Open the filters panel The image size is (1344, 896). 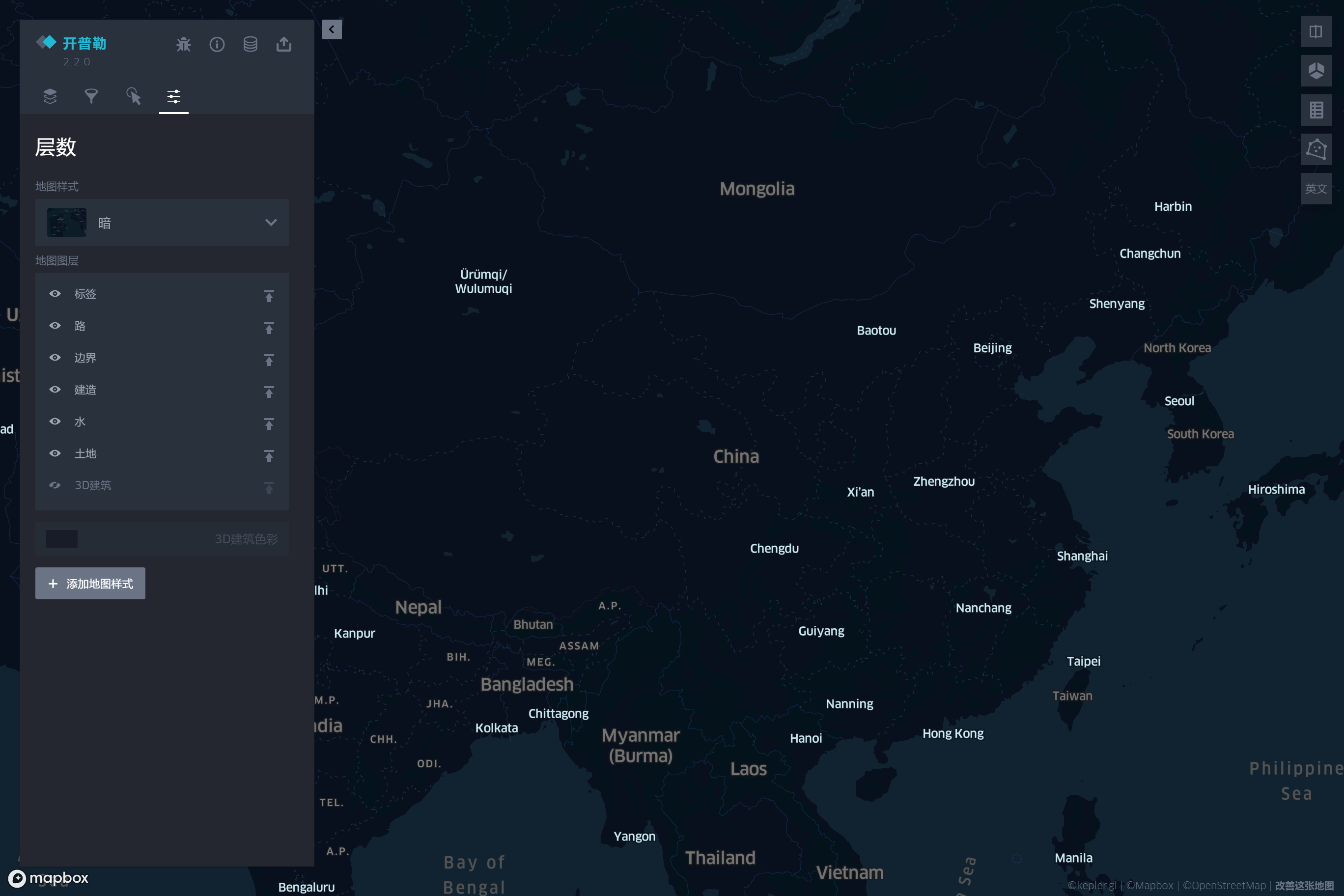click(x=91, y=97)
